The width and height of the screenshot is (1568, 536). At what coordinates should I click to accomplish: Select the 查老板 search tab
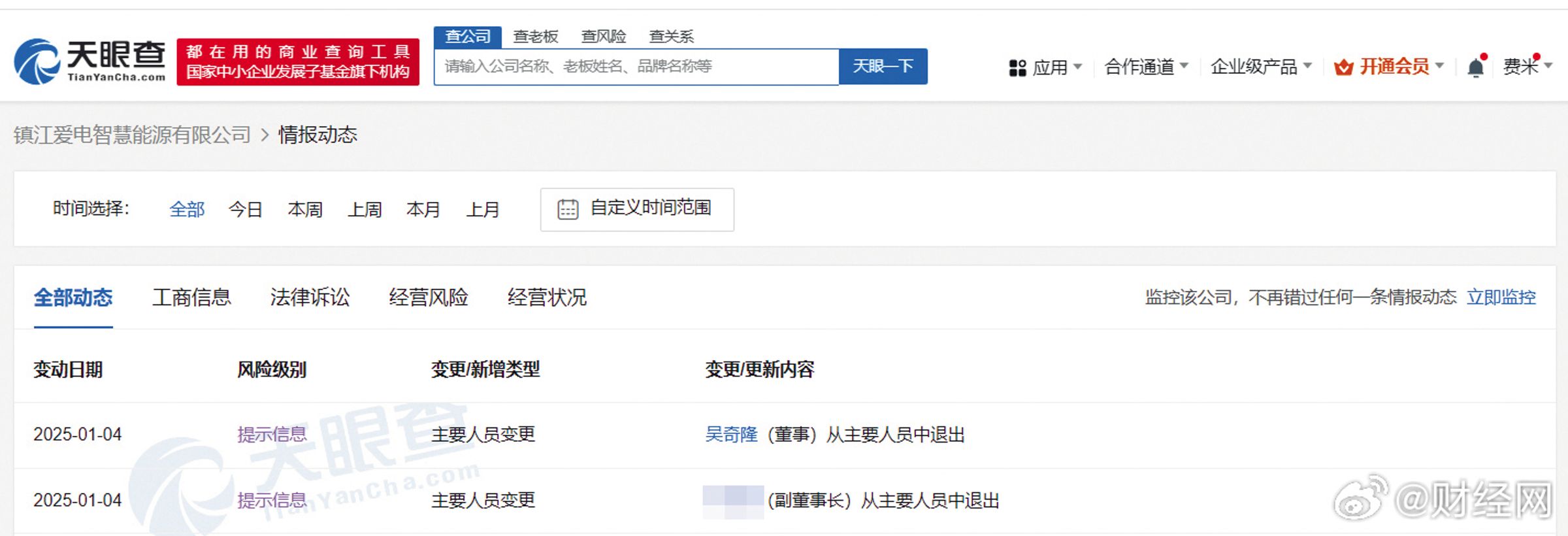click(x=536, y=37)
